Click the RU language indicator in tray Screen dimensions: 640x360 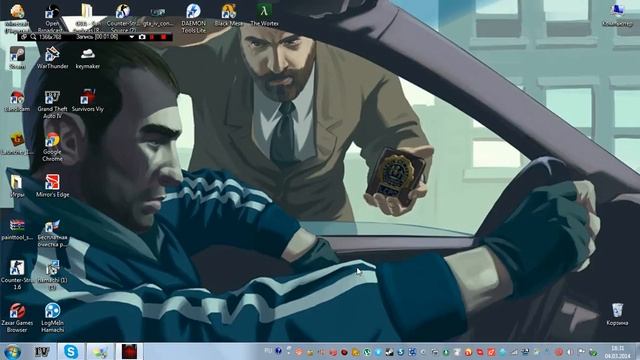(268, 351)
